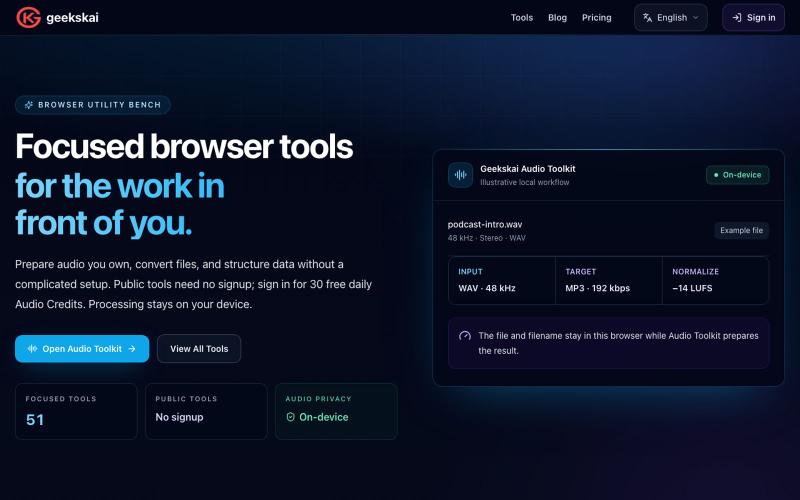Click the sparkle icon in Browser Utility badge
800x500 pixels.
click(x=29, y=105)
